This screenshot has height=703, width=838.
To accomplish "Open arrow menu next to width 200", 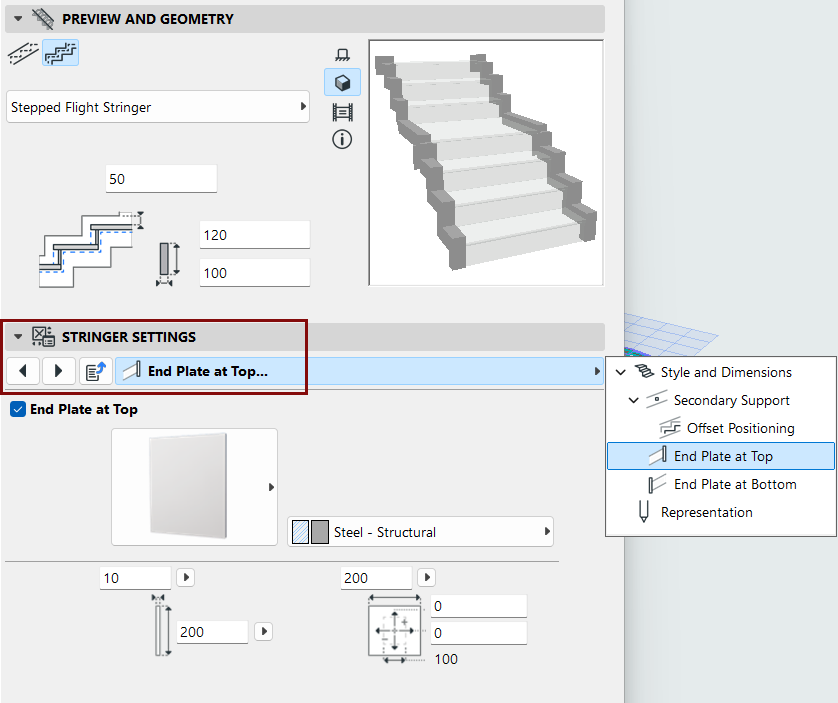I will 426,577.
